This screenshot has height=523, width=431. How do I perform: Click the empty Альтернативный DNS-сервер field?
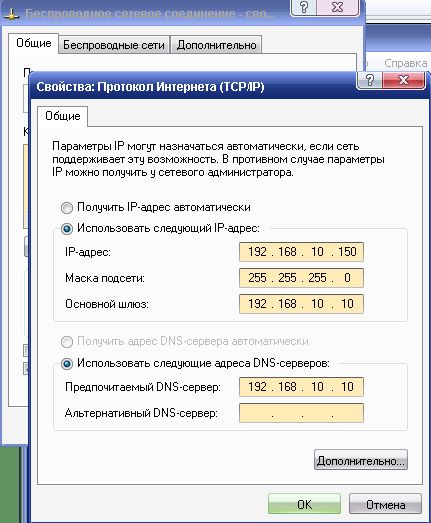(301, 413)
